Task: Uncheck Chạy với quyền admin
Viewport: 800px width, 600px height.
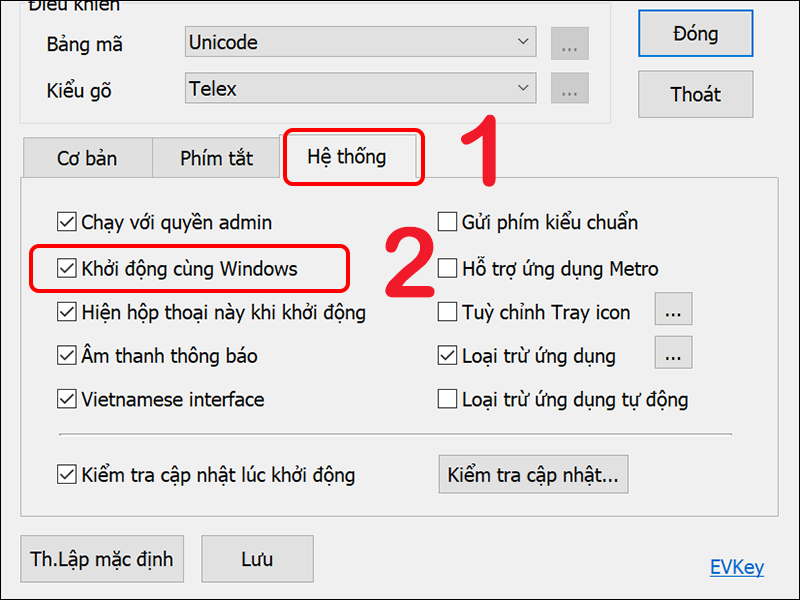Action: tap(66, 223)
